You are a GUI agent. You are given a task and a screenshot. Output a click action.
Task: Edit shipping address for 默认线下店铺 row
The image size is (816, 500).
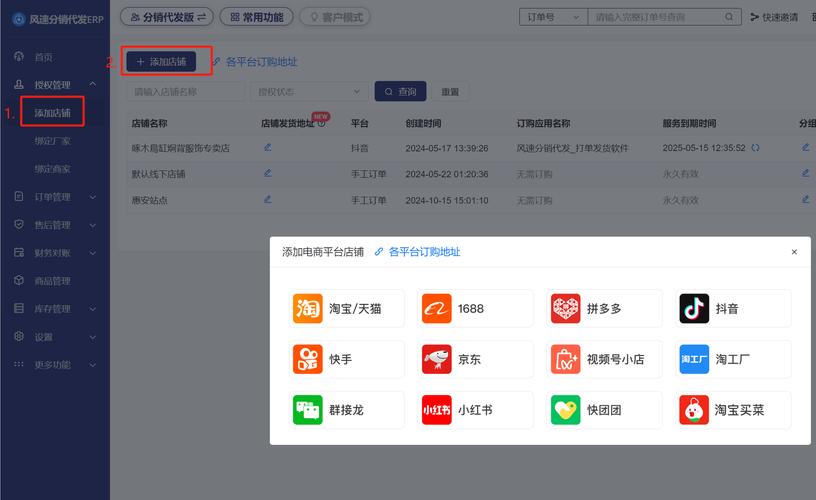pos(267,173)
